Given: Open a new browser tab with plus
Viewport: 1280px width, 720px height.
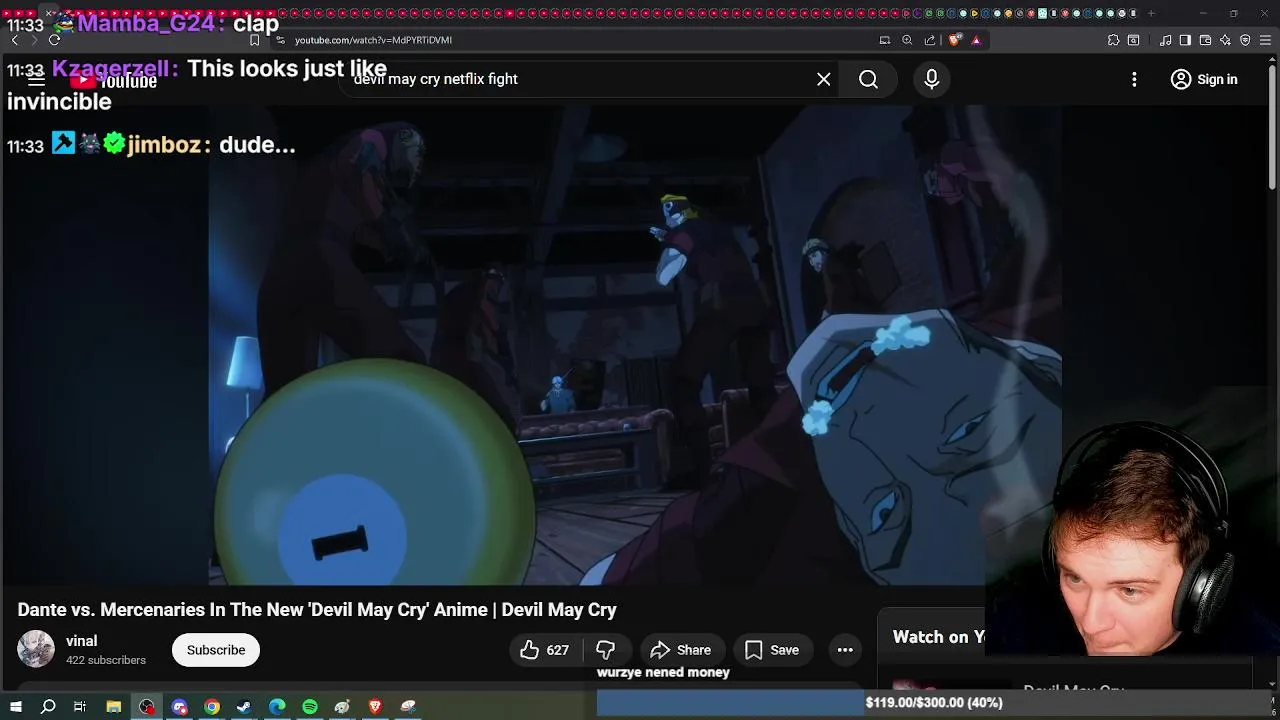Looking at the screenshot, I should [x=1151, y=13].
